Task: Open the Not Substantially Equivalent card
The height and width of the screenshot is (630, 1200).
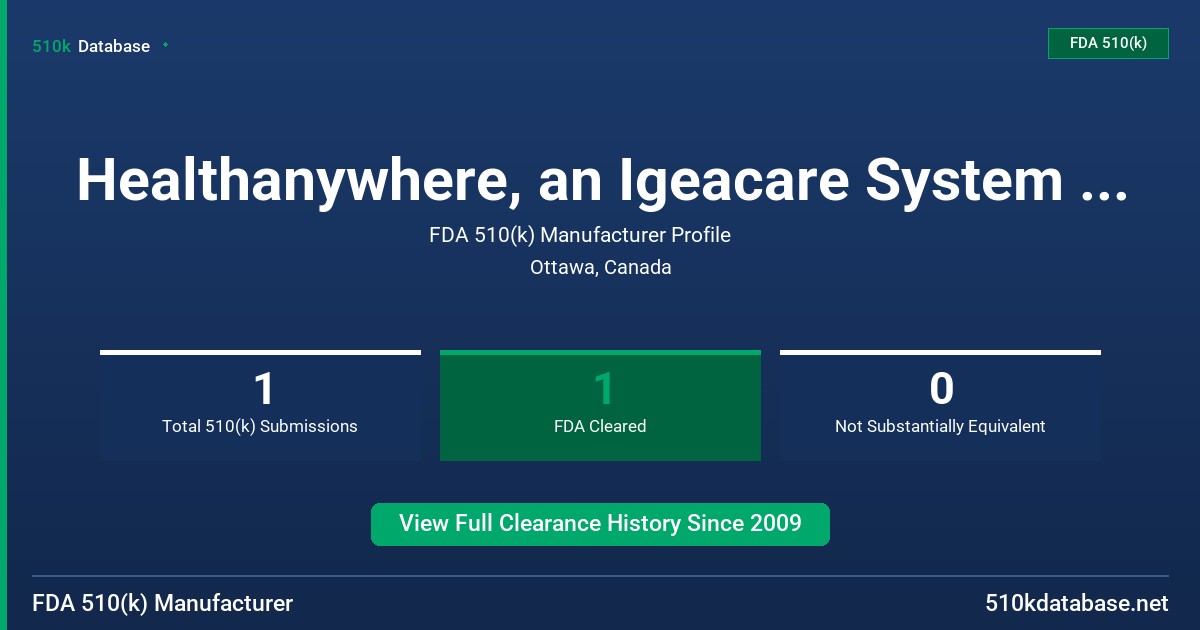Action: point(940,405)
